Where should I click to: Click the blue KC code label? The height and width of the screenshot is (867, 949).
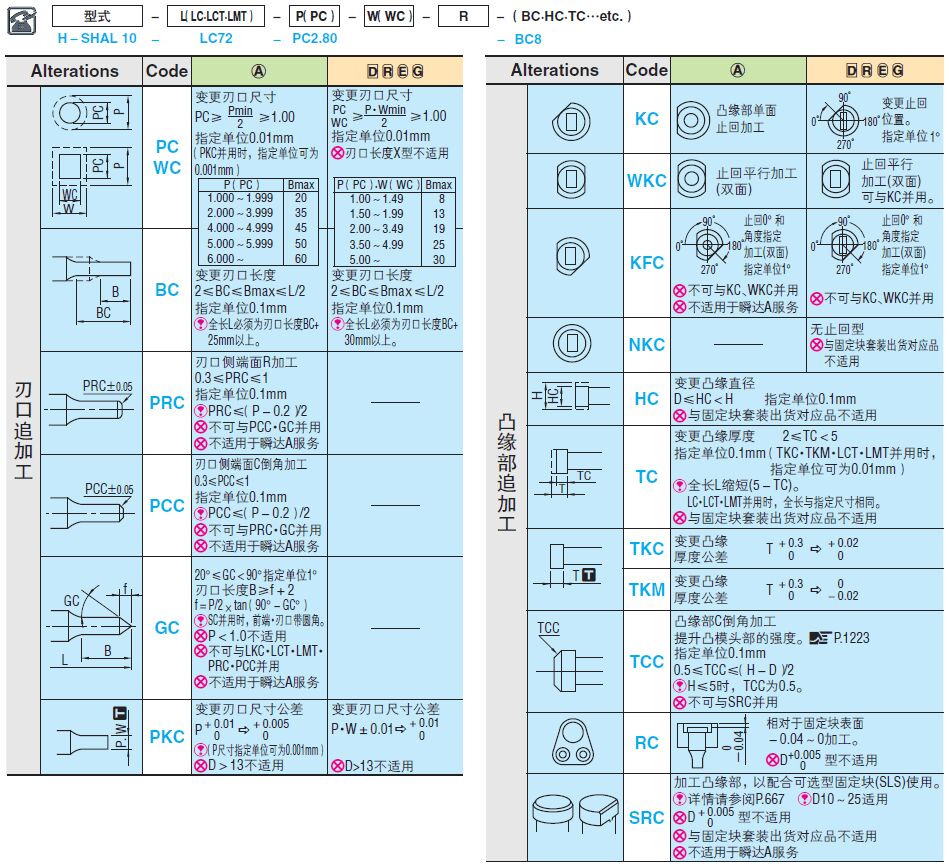pyautogui.click(x=647, y=119)
